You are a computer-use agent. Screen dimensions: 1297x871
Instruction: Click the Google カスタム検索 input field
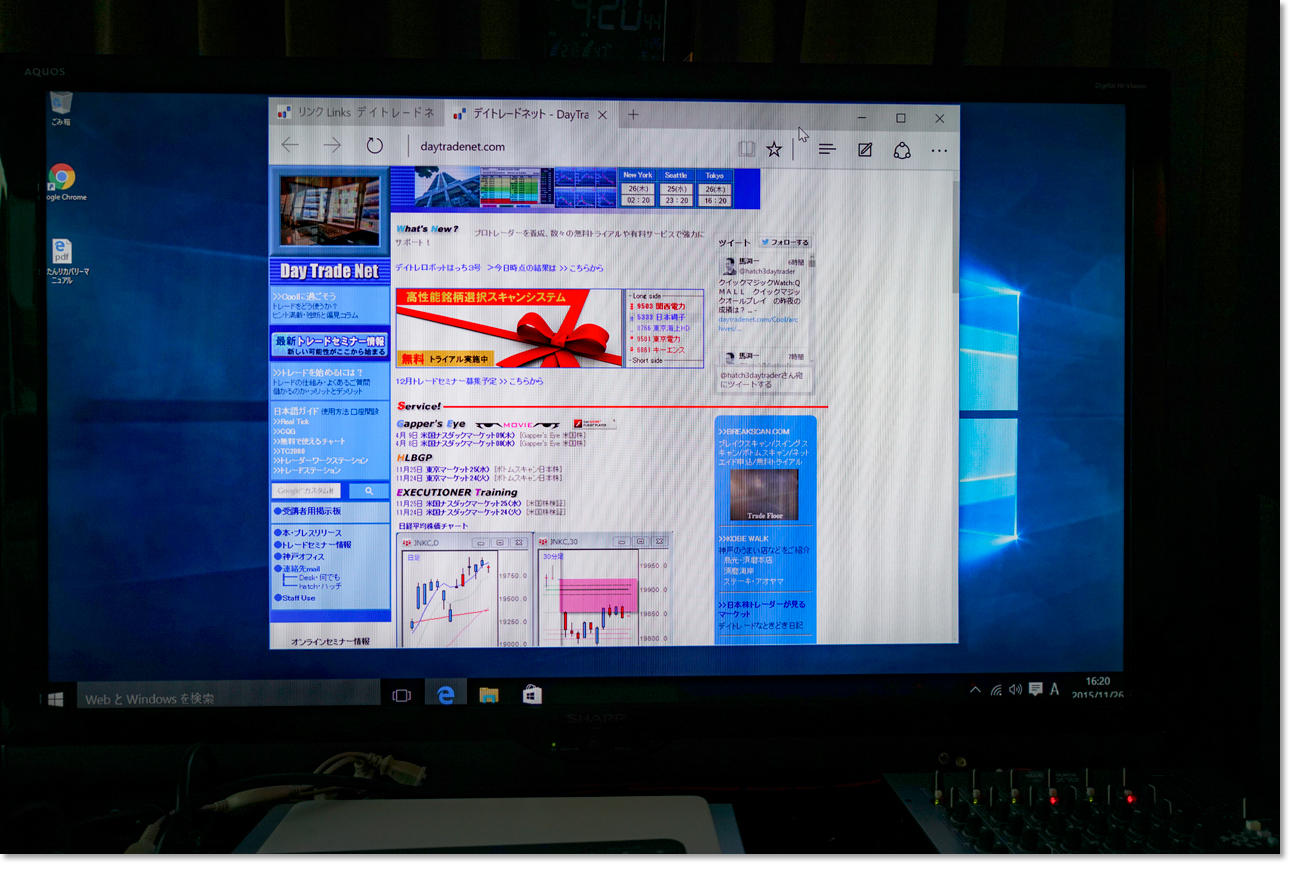[306, 491]
